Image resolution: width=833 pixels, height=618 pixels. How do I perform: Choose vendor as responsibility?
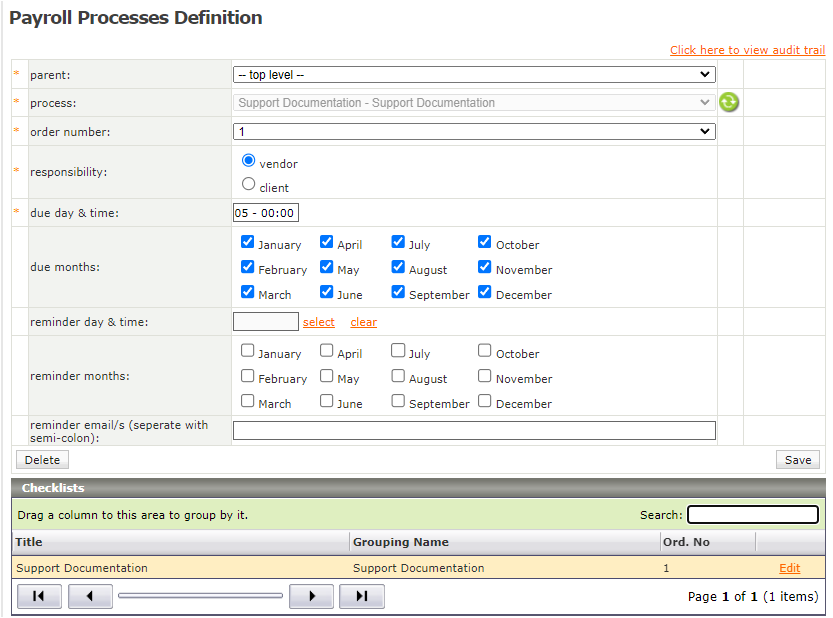pos(249,160)
